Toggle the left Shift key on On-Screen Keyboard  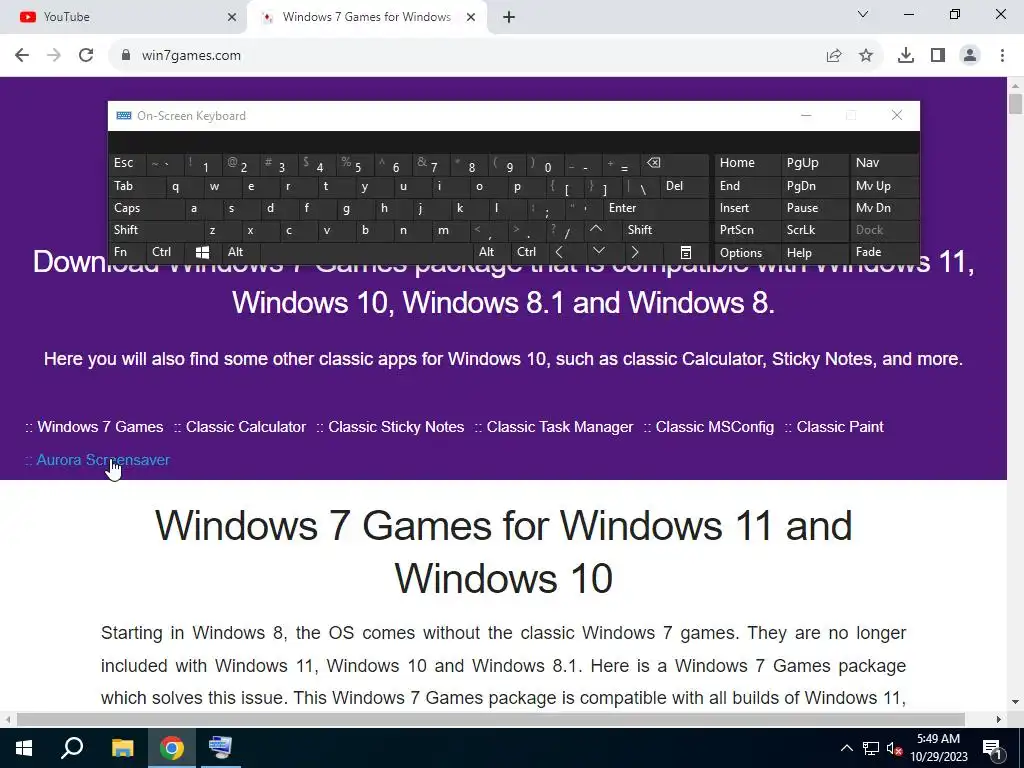(x=154, y=230)
